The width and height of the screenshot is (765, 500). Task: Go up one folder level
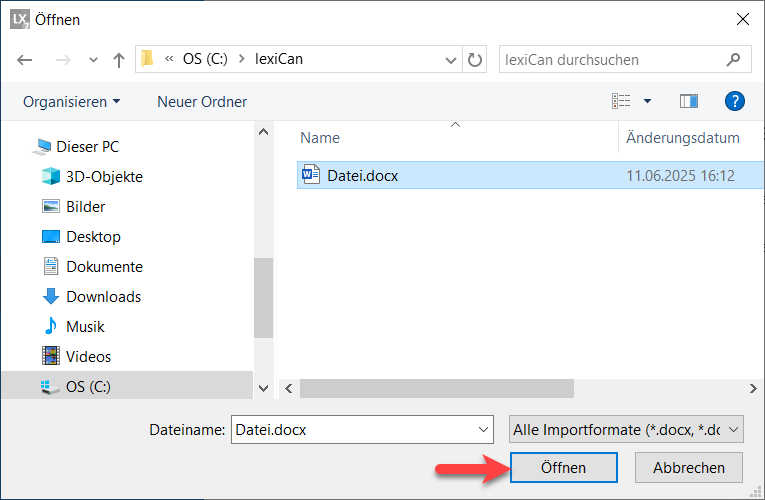118,59
